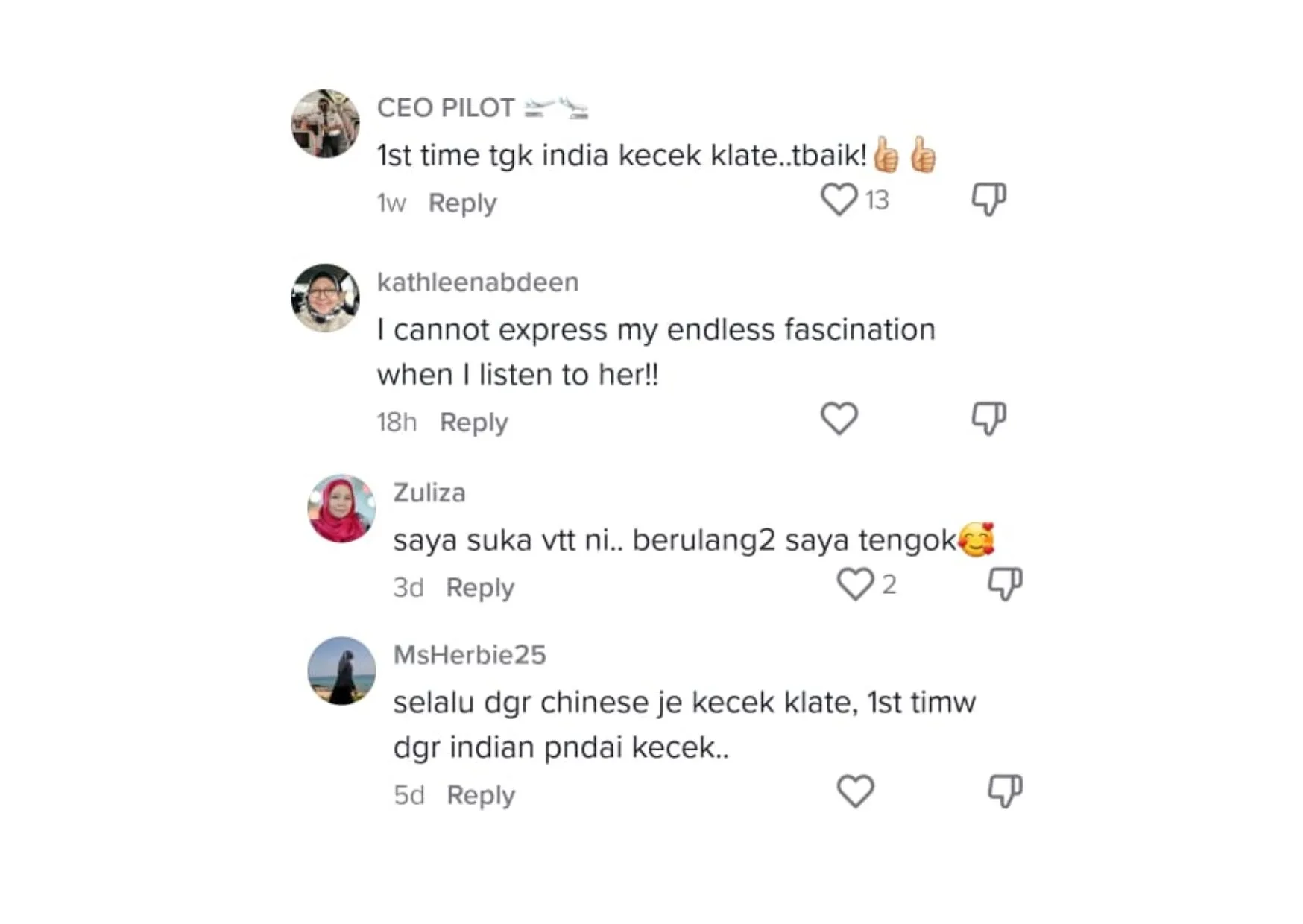
Task: Open CEO PILOT's profile picture
Action: pyautogui.click(x=325, y=124)
